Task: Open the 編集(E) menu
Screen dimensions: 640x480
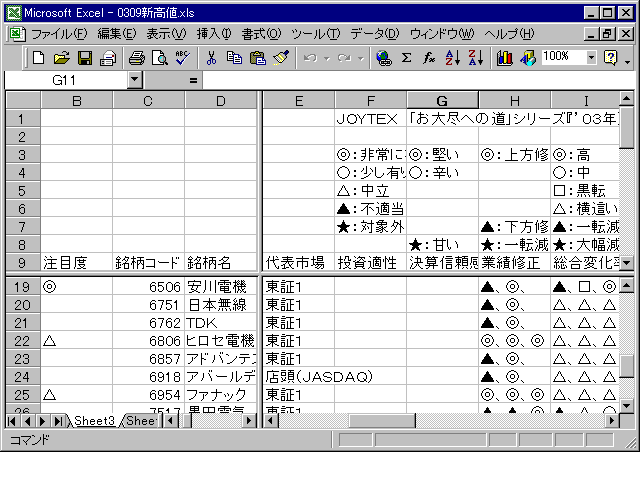Action: 117,33
